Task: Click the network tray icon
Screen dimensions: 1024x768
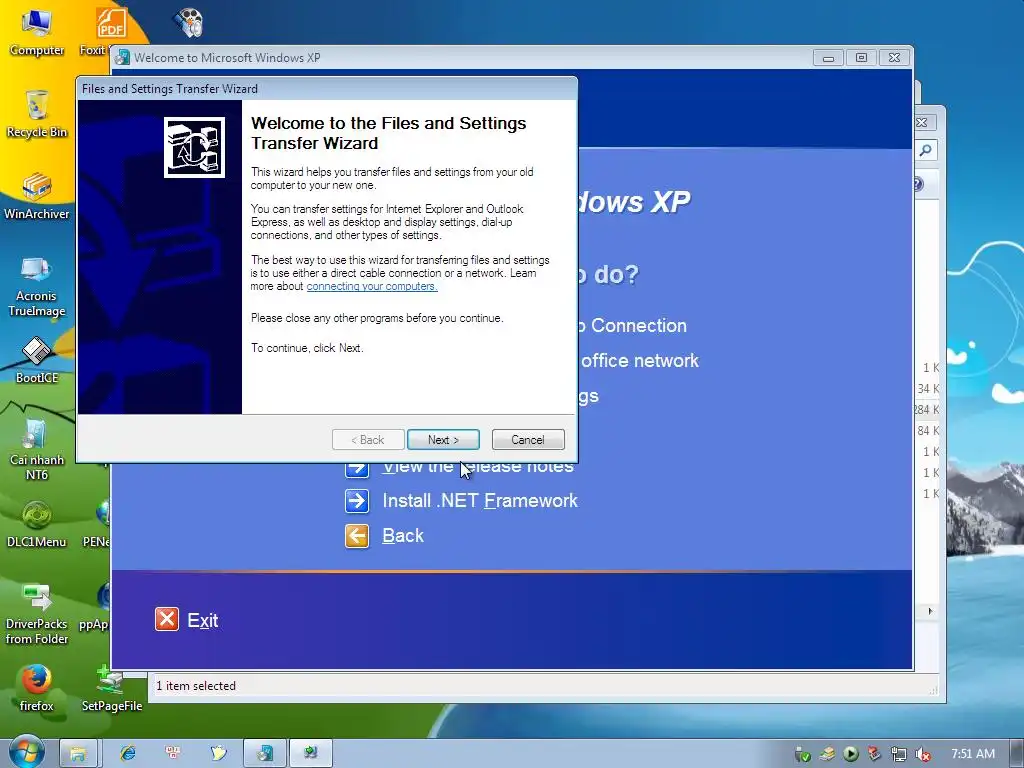Action: coord(899,754)
